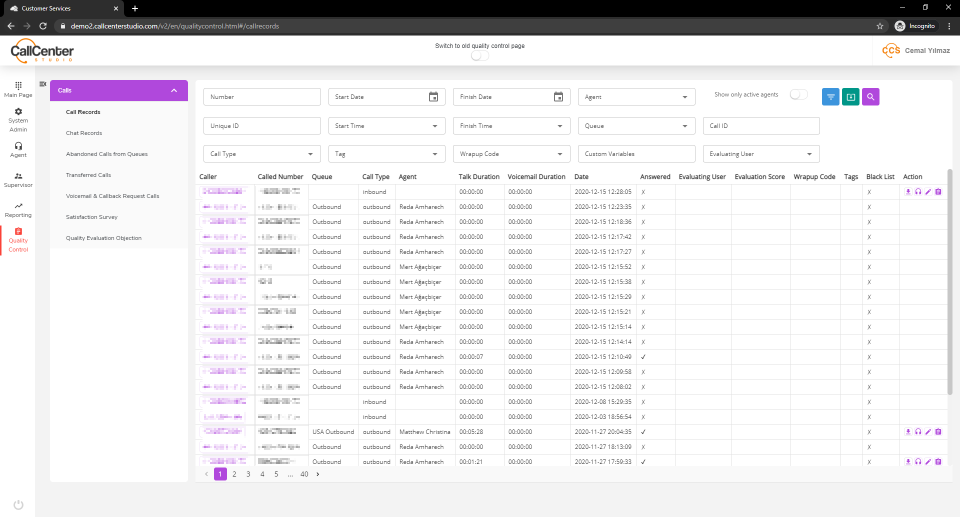Click the Custom Variables input field

tap(637, 154)
